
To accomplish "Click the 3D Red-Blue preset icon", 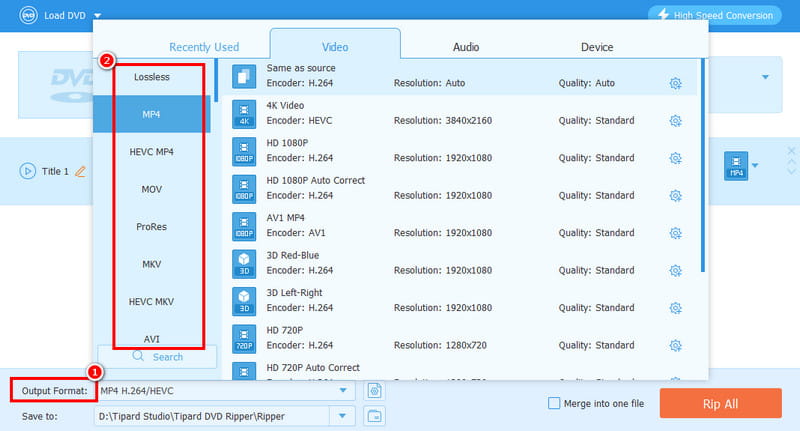I will [x=244, y=264].
